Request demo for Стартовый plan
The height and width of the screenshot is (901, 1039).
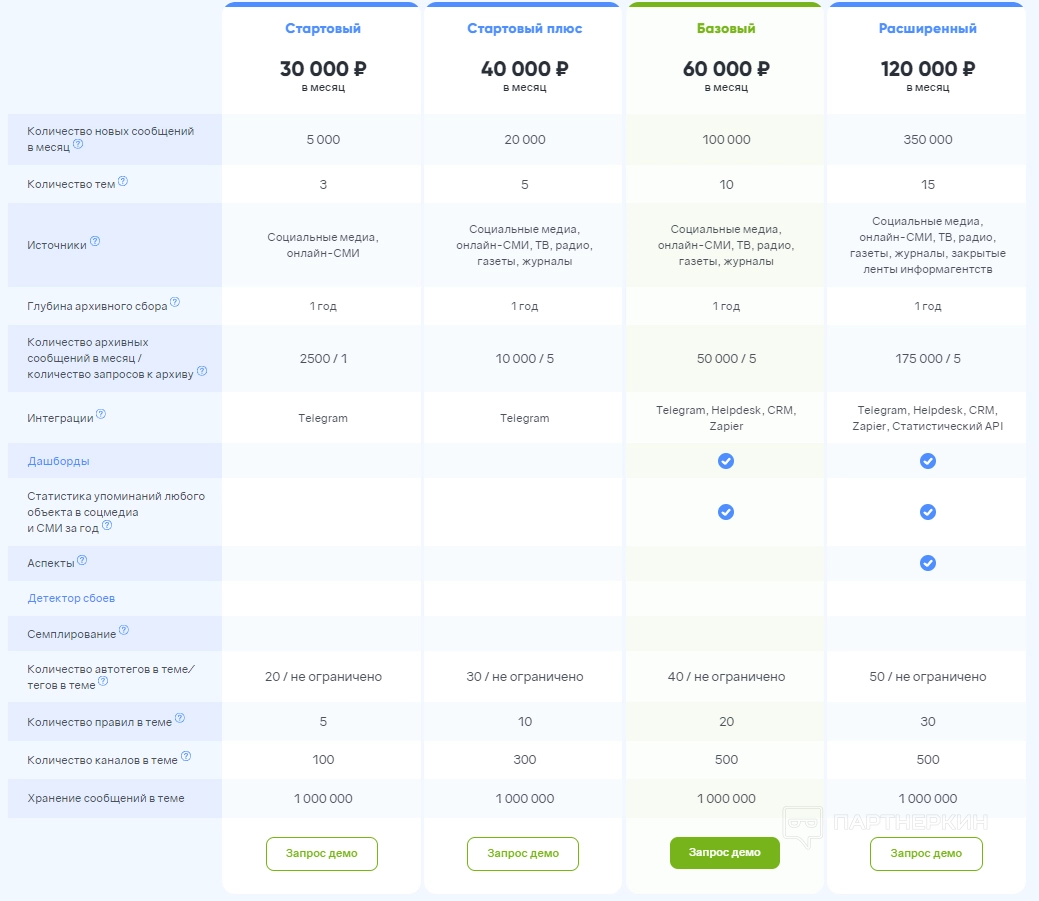point(322,853)
